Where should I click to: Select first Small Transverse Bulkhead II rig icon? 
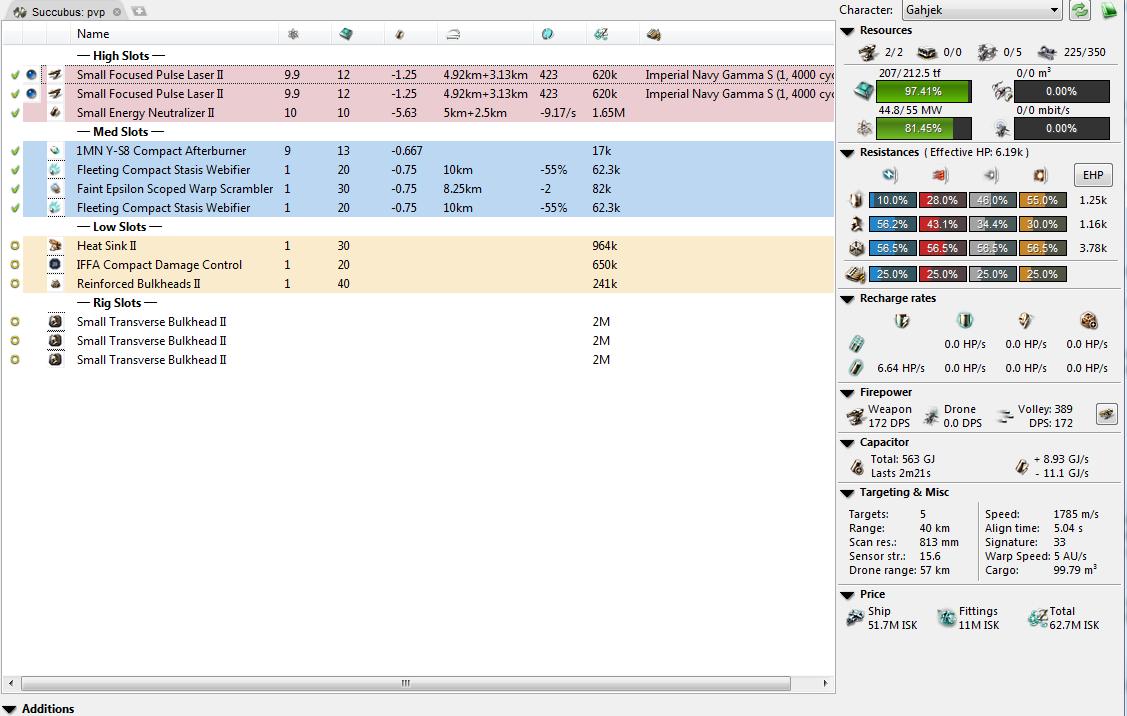click(x=55, y=322)
